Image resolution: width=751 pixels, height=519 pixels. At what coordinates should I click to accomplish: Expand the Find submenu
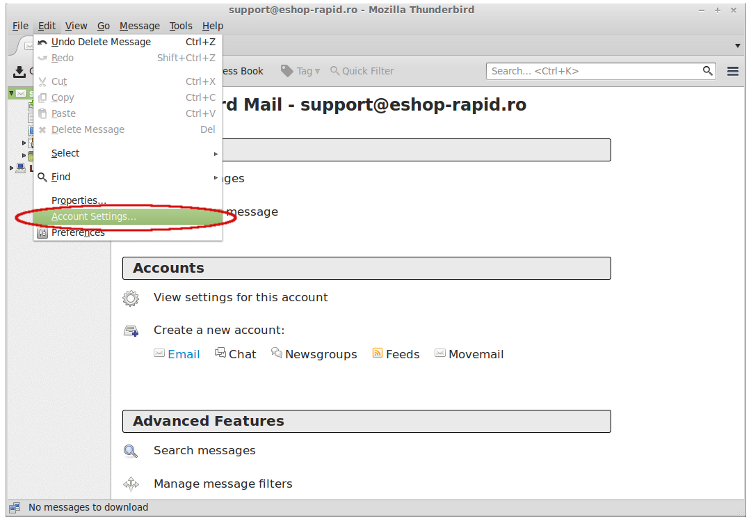point(127,177)
